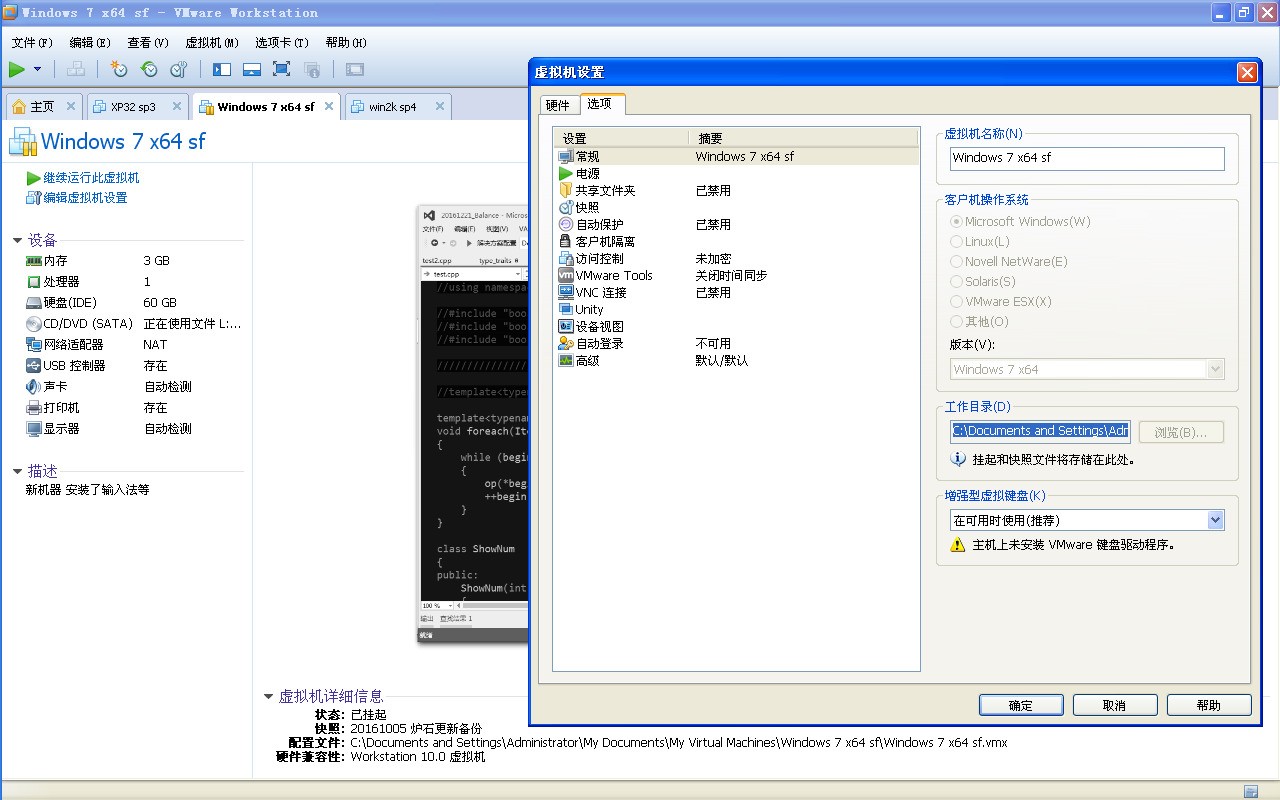Open the 文件(F) menu
1280x800 pixels.
click(x=32, y=43)
